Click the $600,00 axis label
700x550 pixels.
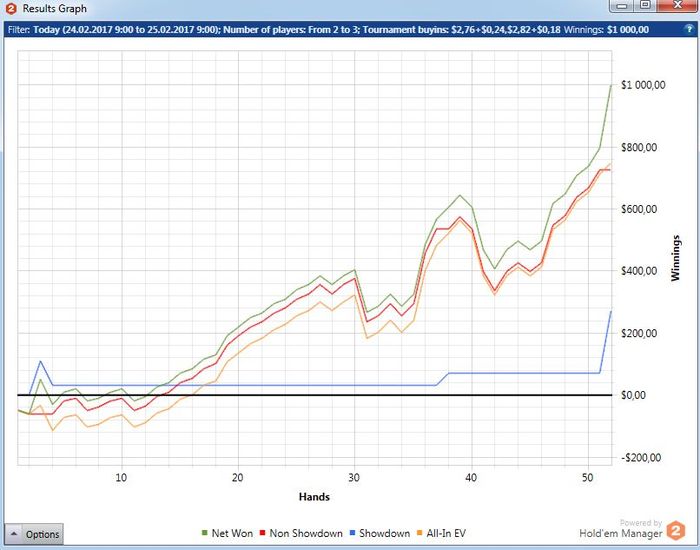639,209
